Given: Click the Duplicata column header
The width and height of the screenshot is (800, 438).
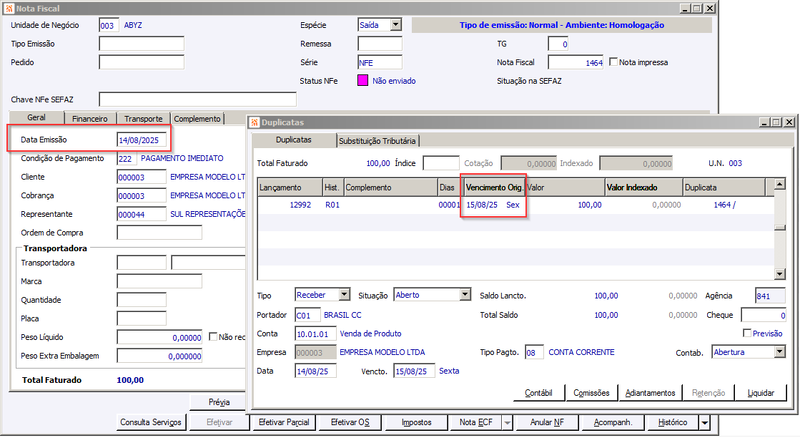Looking at the screenshot, I should (724, 187).
